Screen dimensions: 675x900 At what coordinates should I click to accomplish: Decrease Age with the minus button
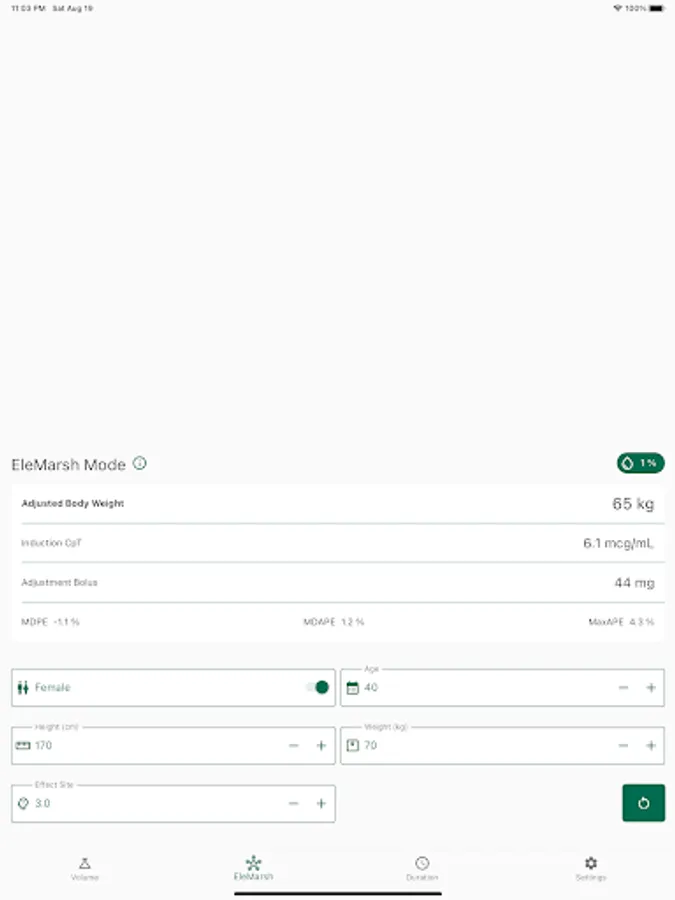623,687
